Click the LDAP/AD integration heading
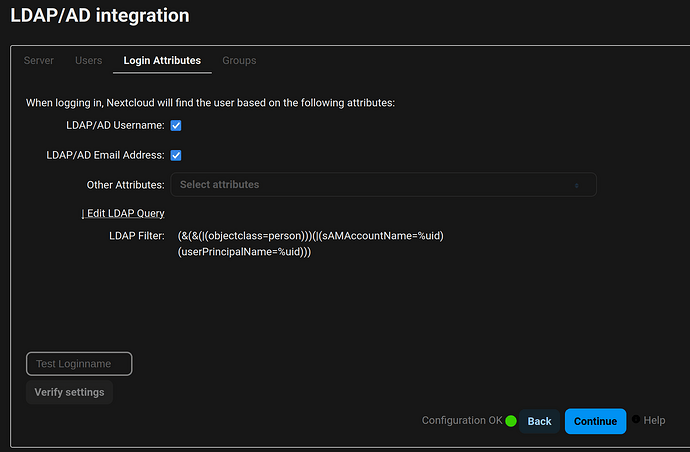The image size is (690, 452). 100,15
